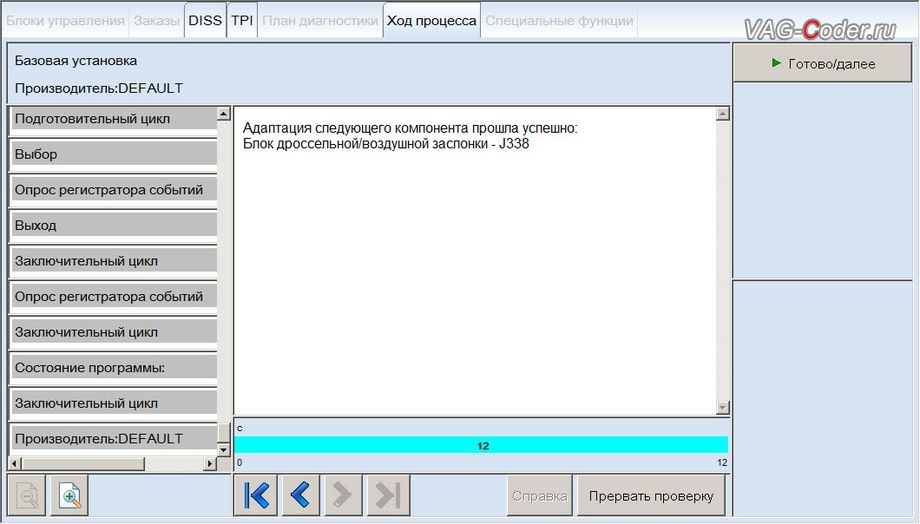Select Состояние программы: list item
Screen dimensions: 920x524
click(113, 368)
